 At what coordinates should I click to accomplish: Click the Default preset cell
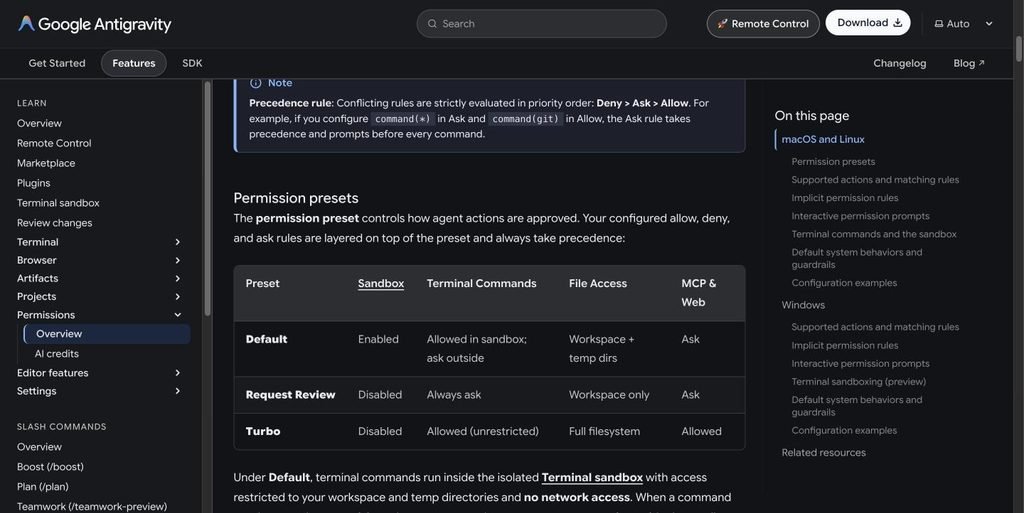pos(266,339)
